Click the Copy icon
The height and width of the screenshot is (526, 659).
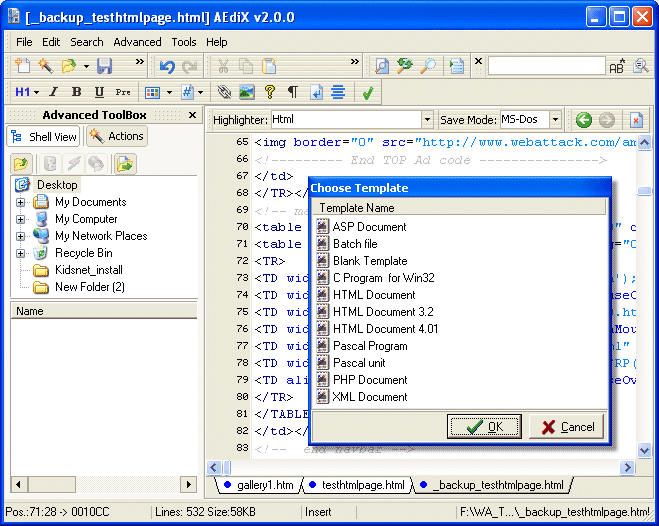pyautogui.click(x=246, y=66)
